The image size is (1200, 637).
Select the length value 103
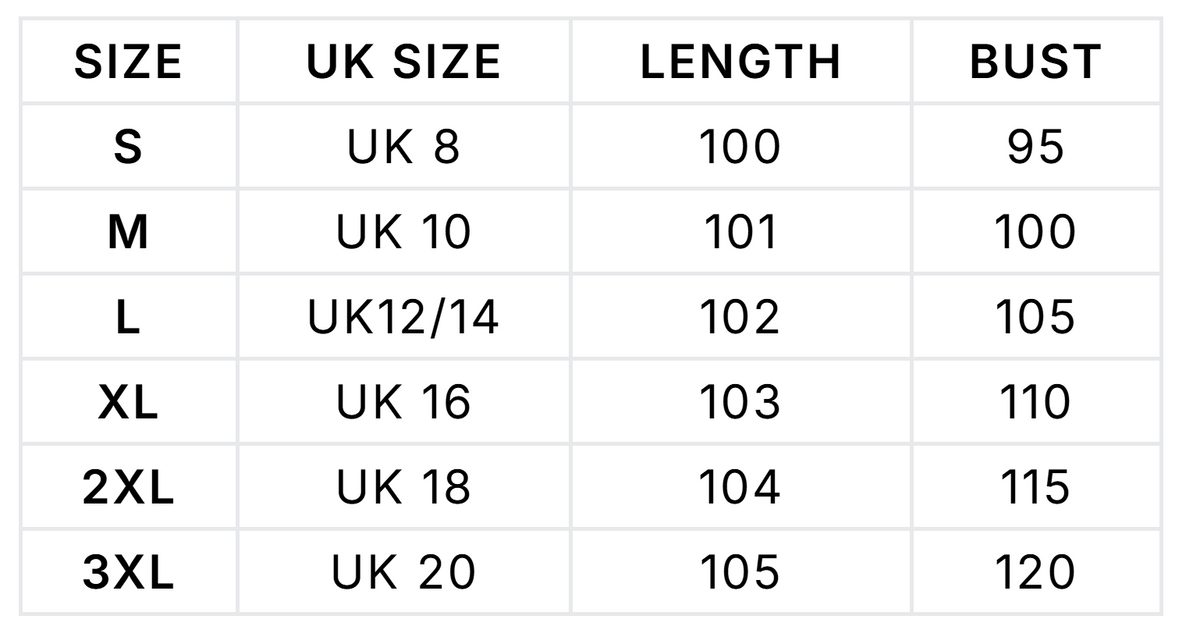[740, 403]
